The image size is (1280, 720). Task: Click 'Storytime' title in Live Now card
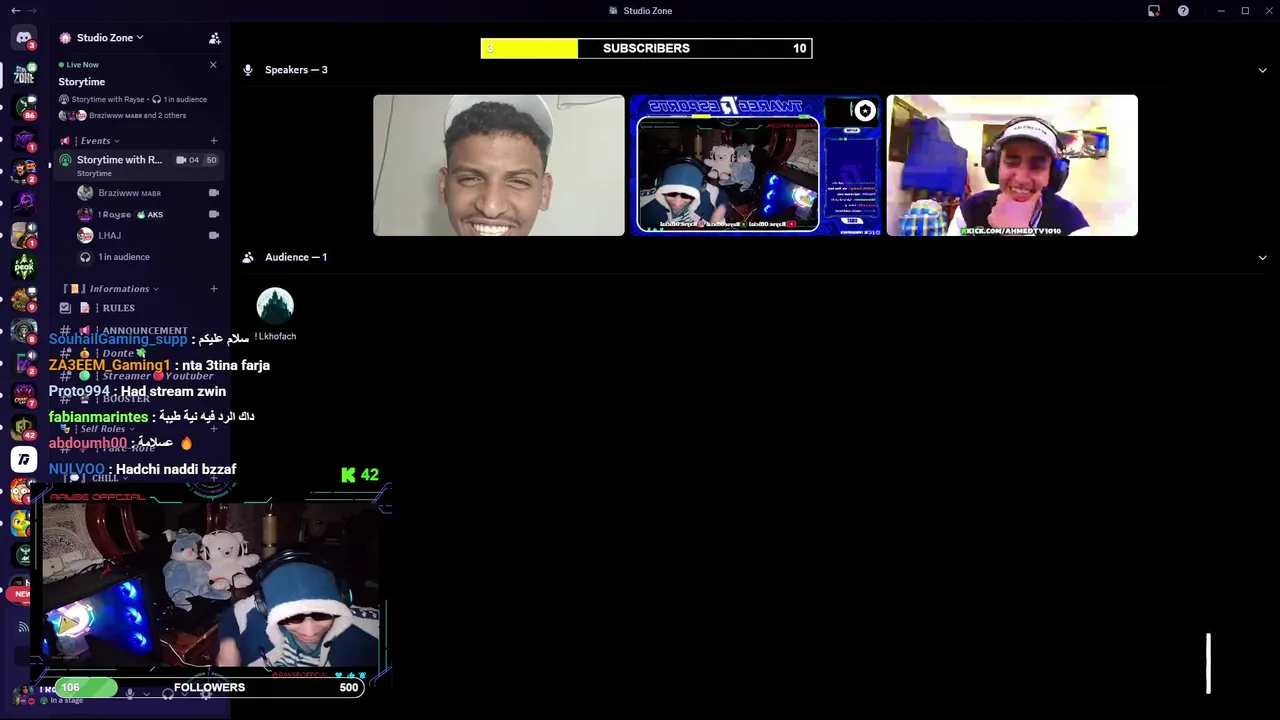click(x=81, y=82)
